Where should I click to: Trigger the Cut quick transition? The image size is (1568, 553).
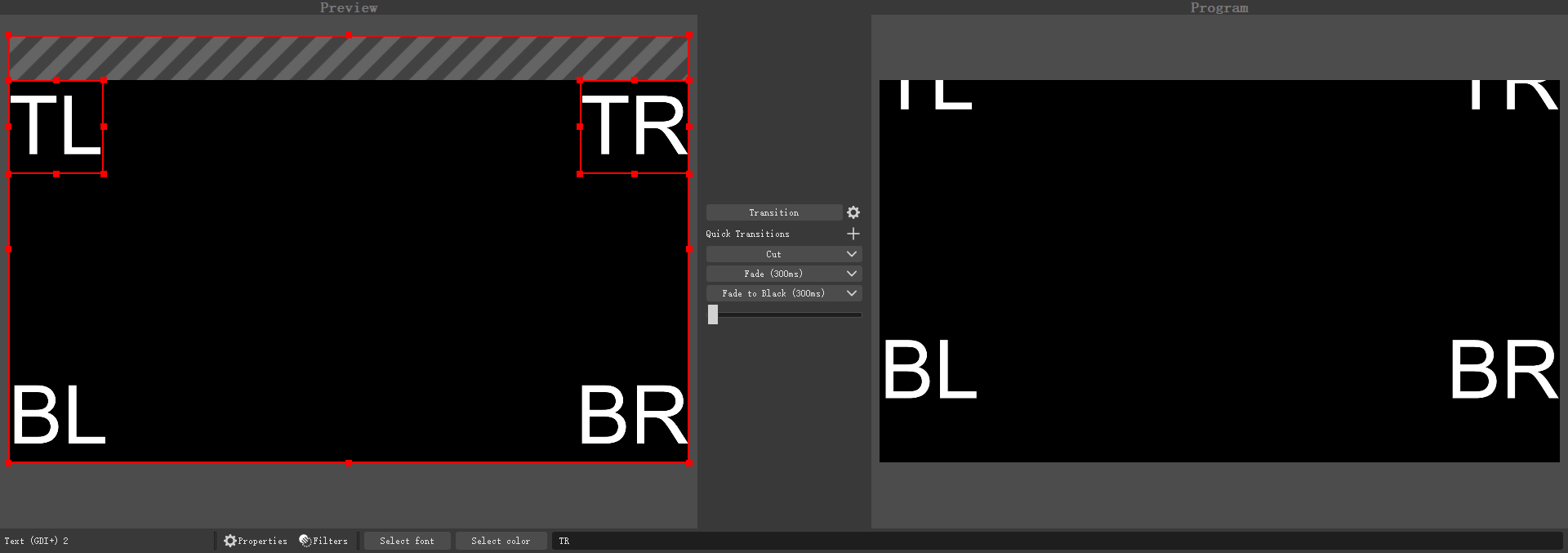tap(773, 254)
